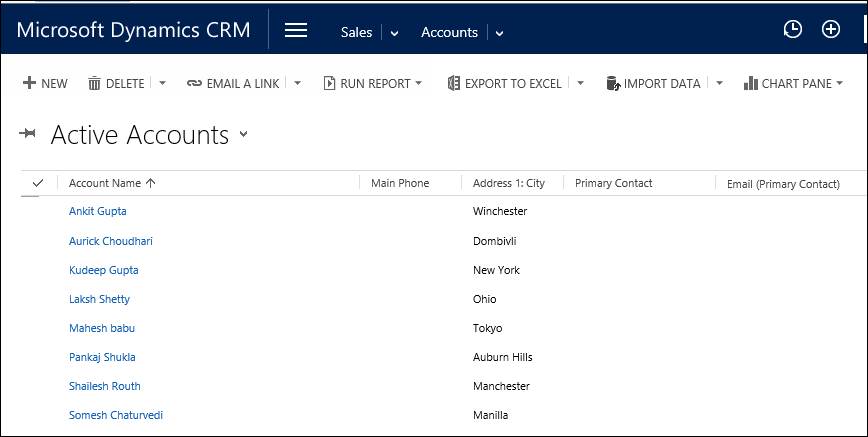
Task: Open the Pankaj Shukla account
Action: tap(102, 357)
